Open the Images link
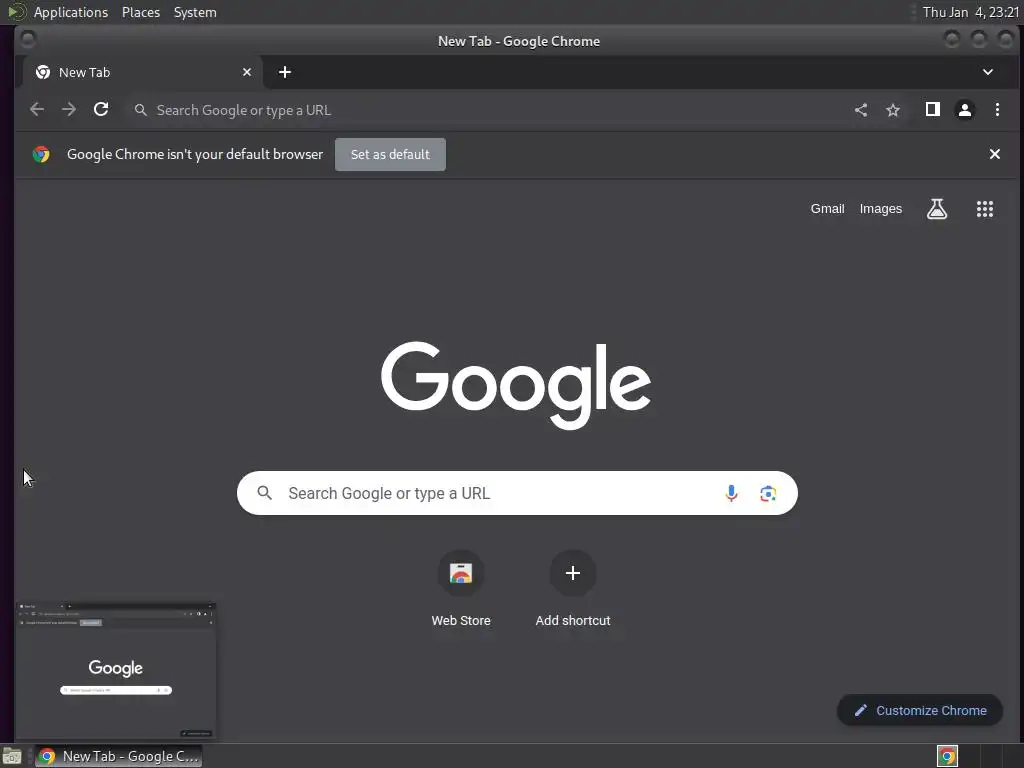The width and height of the screenshot is (1024, 768). pyautogui.click(x=880, y=209)
